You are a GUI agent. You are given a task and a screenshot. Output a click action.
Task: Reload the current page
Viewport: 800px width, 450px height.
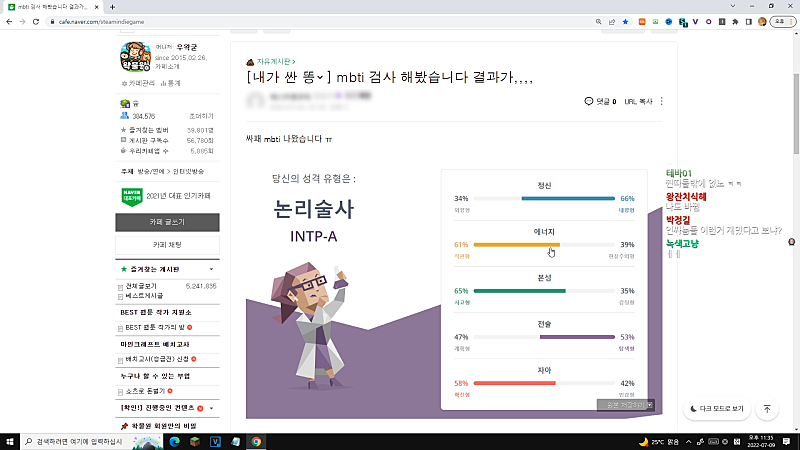tap(36, 22)
